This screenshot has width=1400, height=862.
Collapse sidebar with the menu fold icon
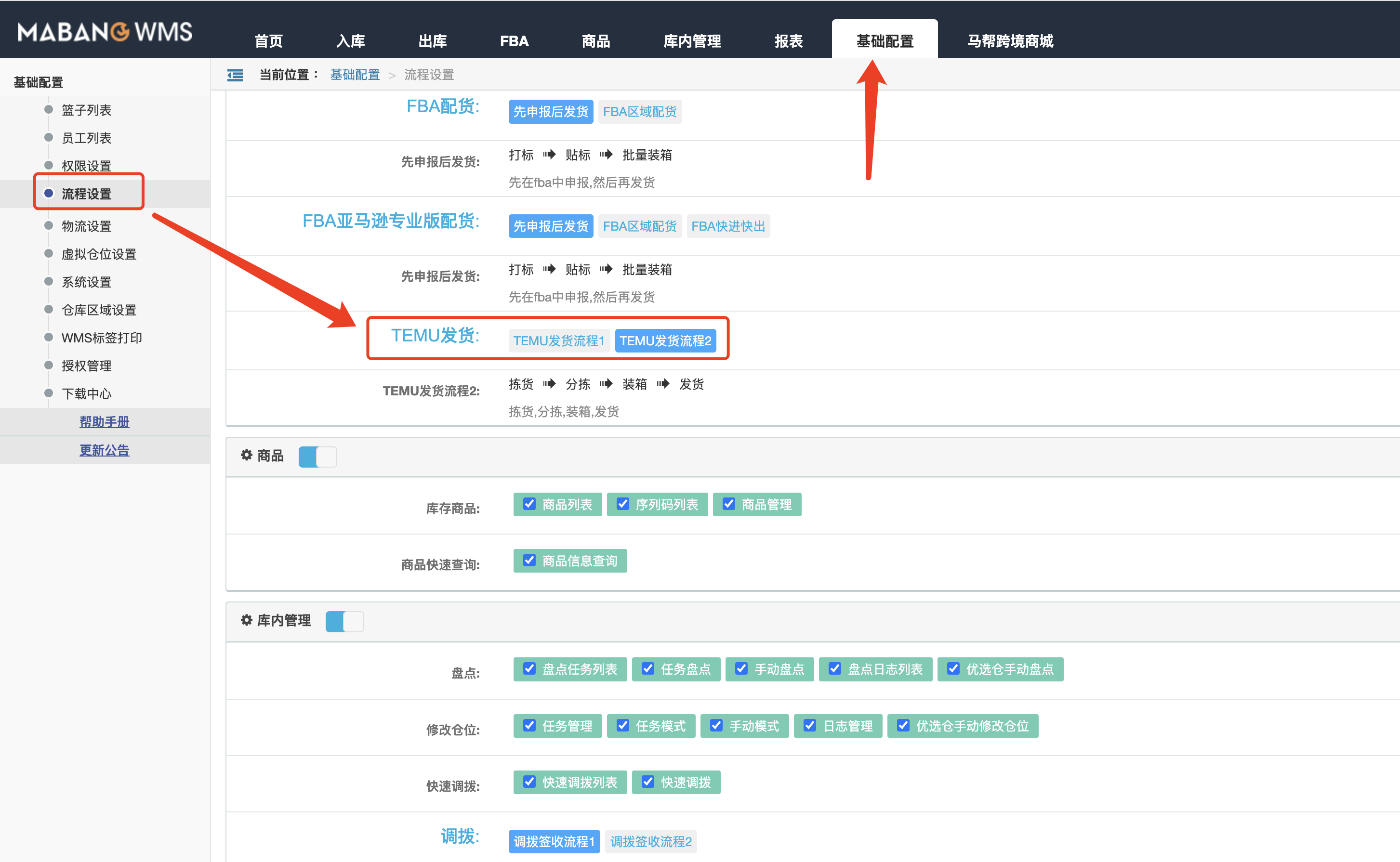click(235, 75)
